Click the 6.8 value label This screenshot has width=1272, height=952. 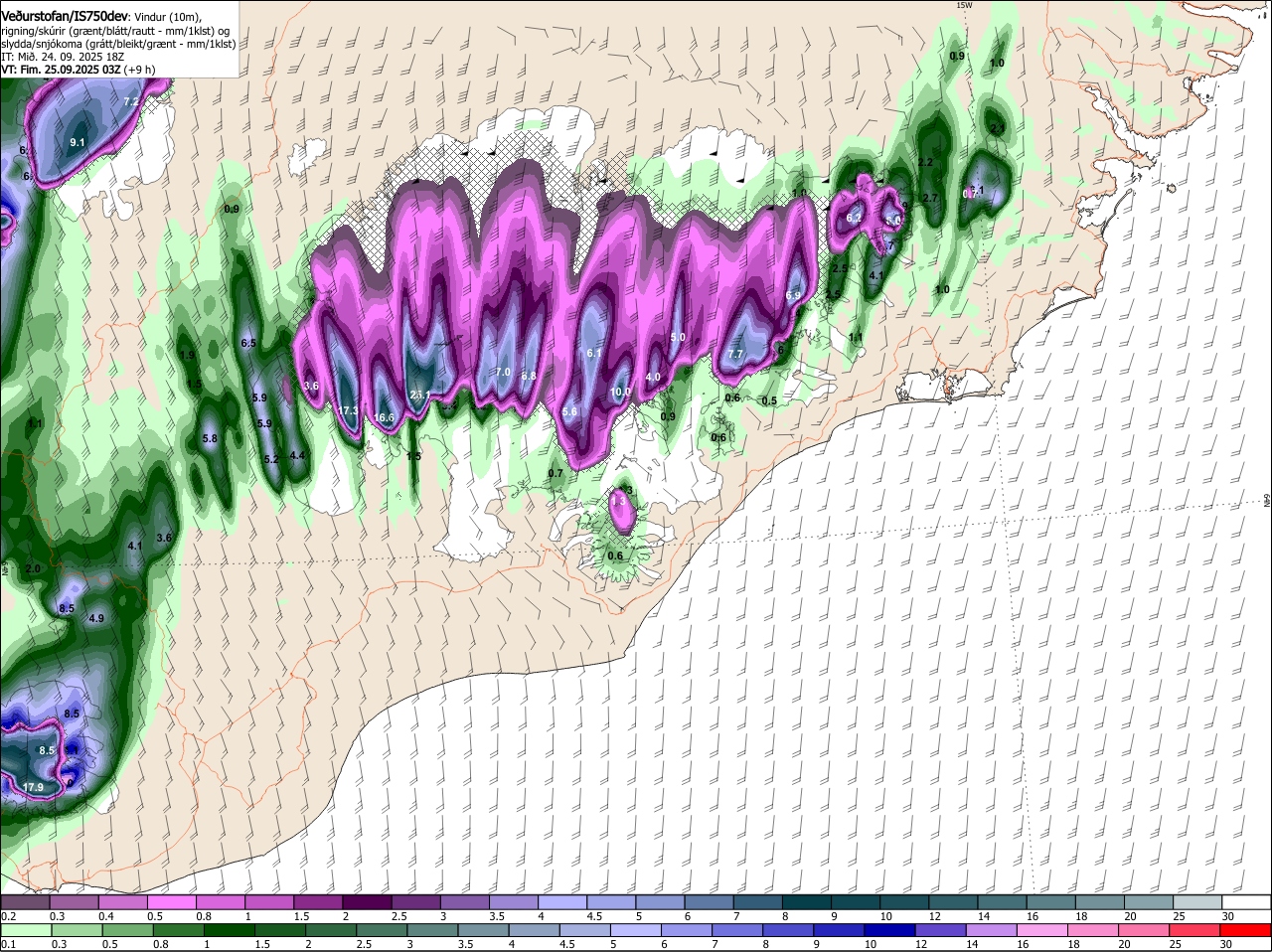coord(529,377)
